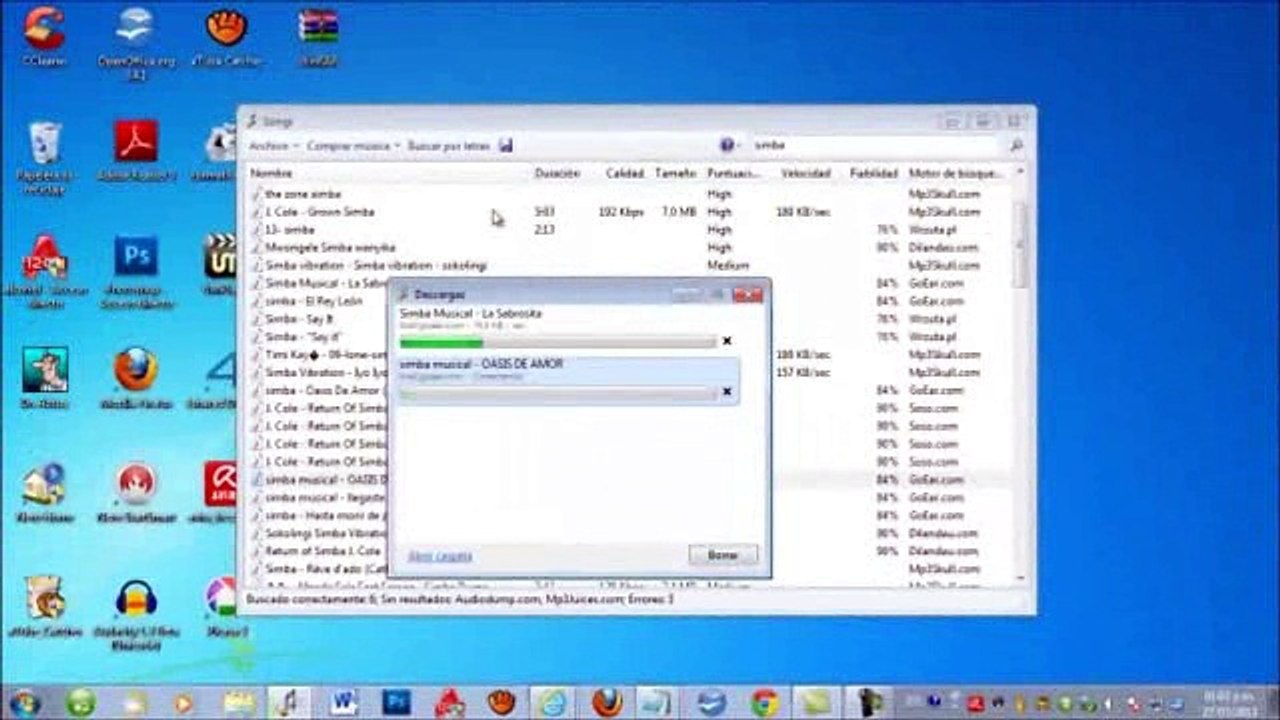Viewport: 1280px width, 720px height.
Task: Select the result 'Return of Simba J. Cole'
Action: tap(323, 551)
